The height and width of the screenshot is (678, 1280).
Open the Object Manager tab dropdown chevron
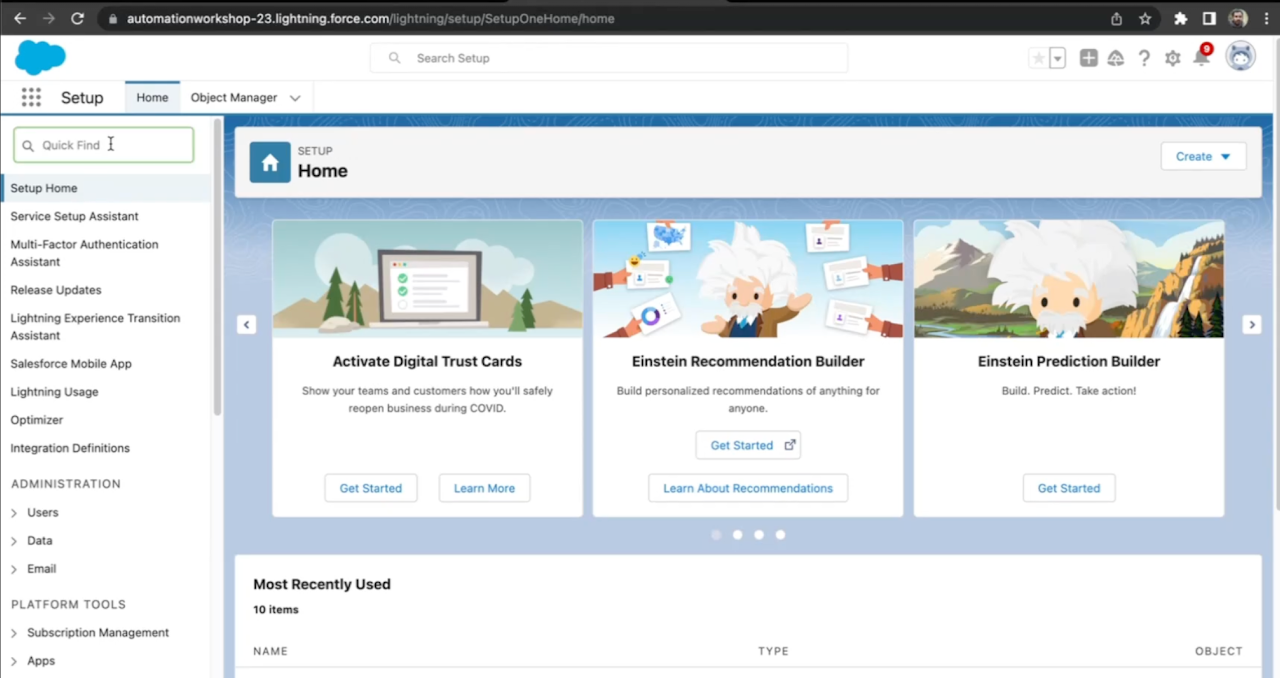295,98
